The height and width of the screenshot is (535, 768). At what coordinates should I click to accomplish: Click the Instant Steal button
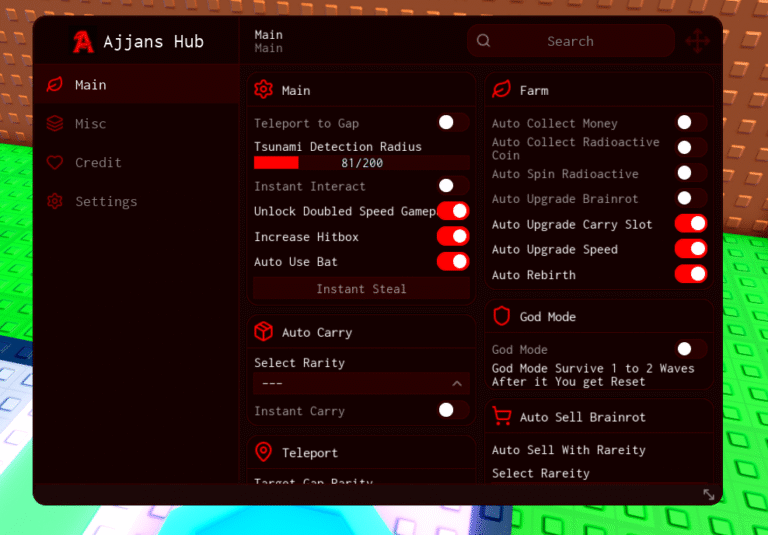361,289
